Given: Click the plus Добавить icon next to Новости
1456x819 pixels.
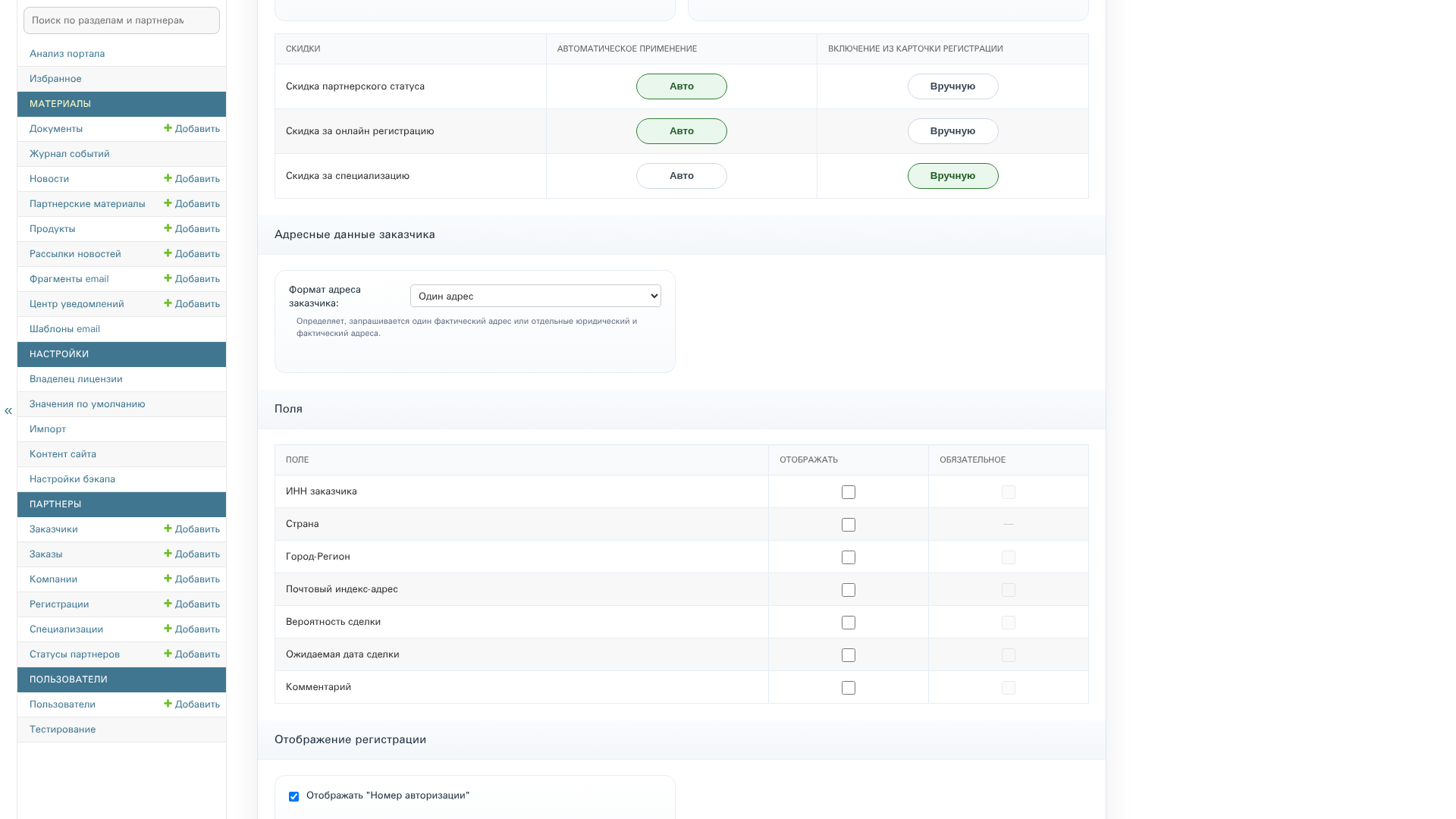Looking at the screenshot, I should tap(192, 179).
